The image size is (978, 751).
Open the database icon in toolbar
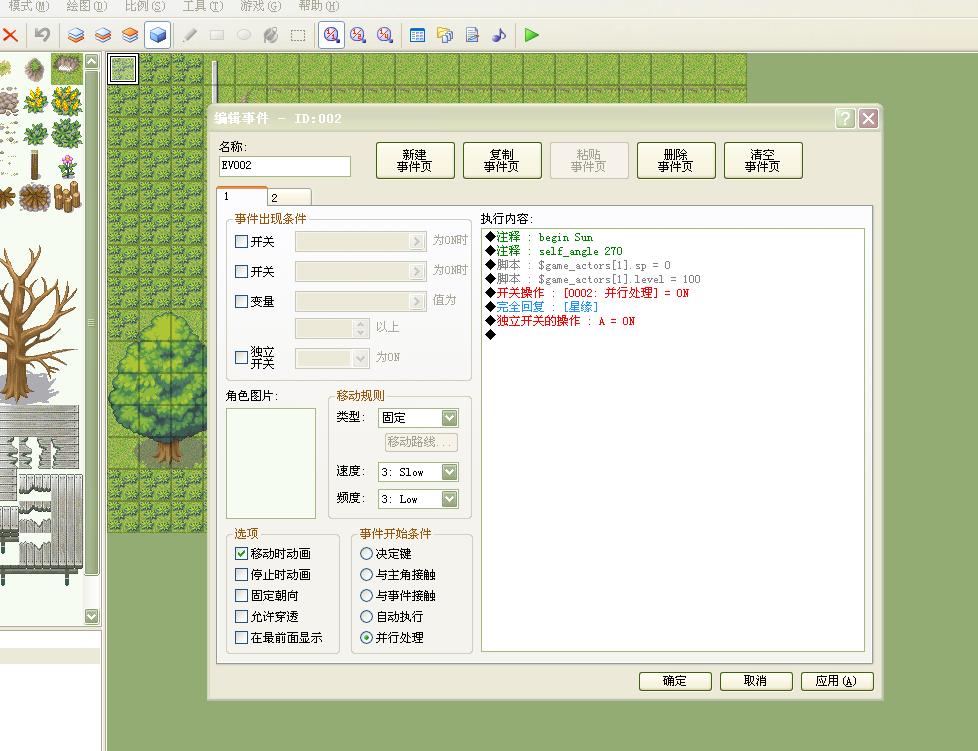417,35
